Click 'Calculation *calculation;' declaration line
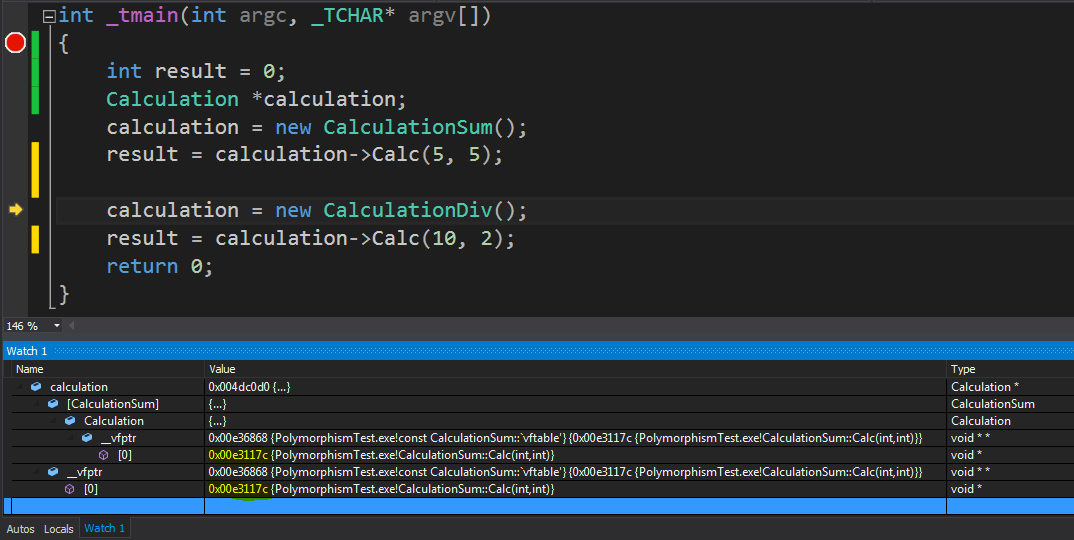Viewport: 1074px width, 540px height. pyautogui.click(x=256, y=99)
